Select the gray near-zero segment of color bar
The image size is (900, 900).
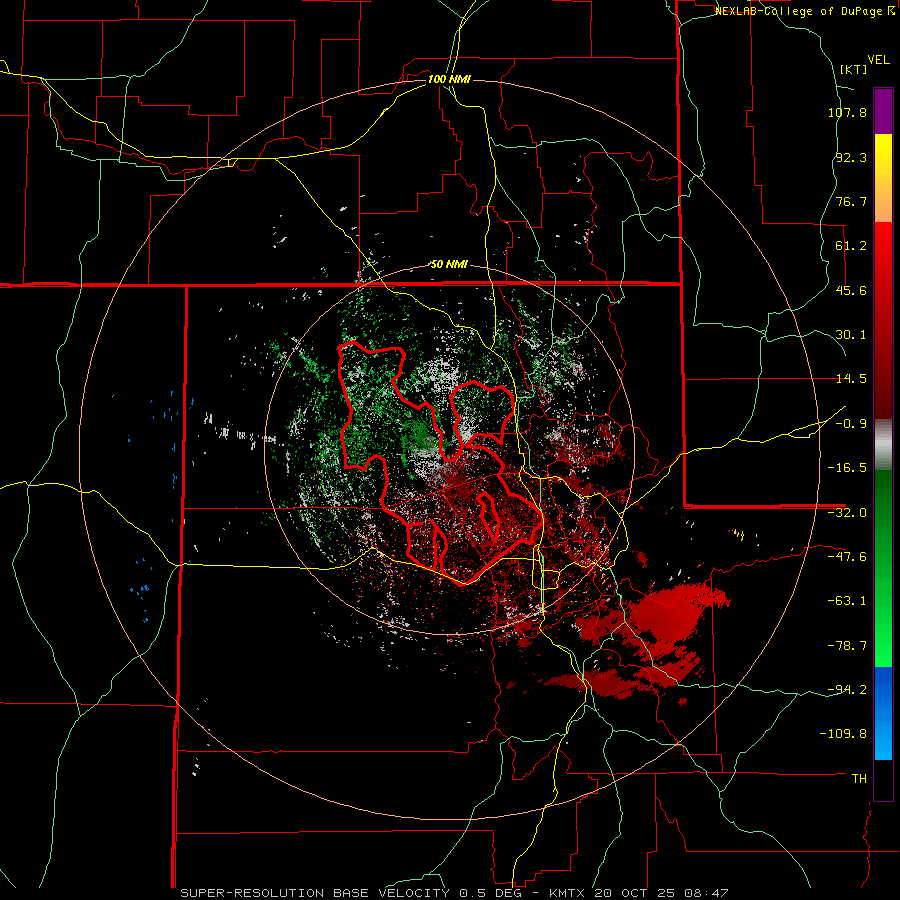click(883, 445)
